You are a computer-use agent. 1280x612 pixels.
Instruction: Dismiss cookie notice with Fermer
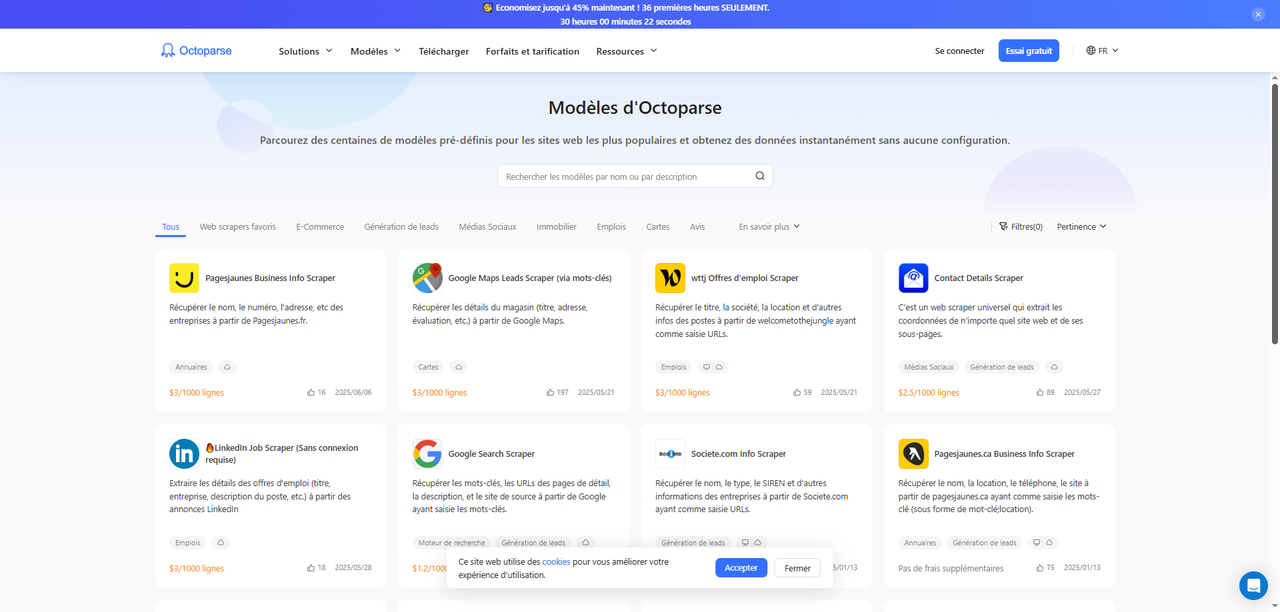click(x=798, y=568)
